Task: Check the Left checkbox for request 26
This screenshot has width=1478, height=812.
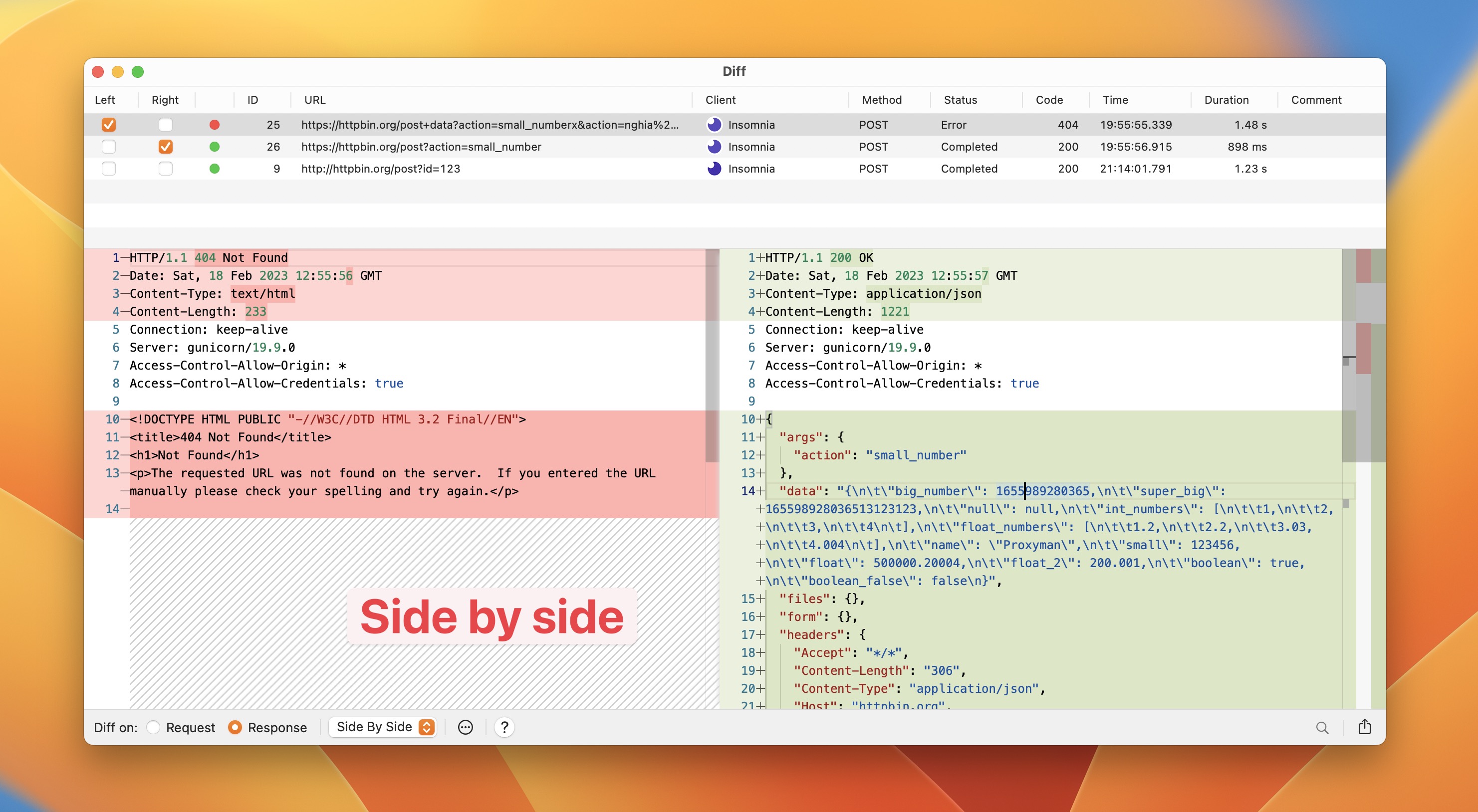Action: (x=108, y=147)
